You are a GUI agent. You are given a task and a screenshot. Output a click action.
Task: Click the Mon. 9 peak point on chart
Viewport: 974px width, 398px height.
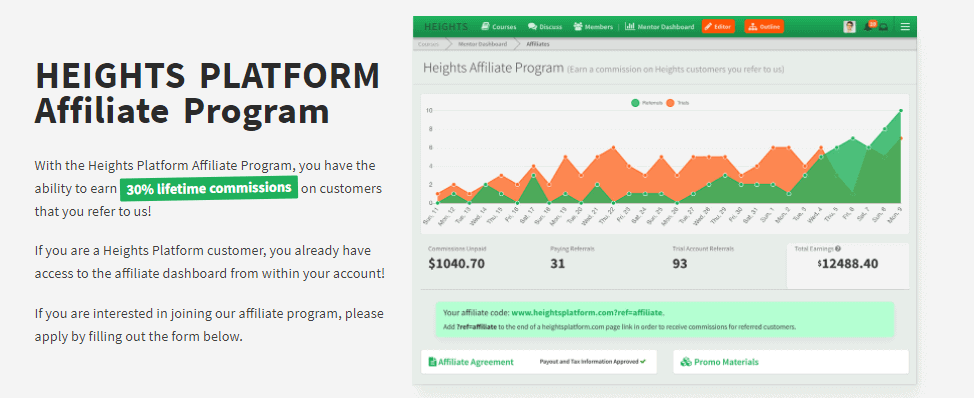(x=901, y=111)
